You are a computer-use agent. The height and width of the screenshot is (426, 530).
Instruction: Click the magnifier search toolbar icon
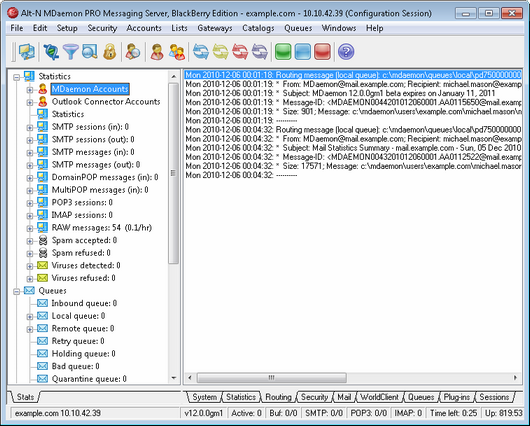pos(90,52)
